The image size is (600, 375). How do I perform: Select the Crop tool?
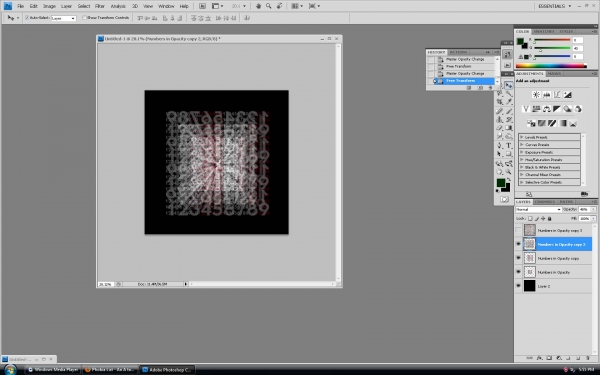coord(499,102)
